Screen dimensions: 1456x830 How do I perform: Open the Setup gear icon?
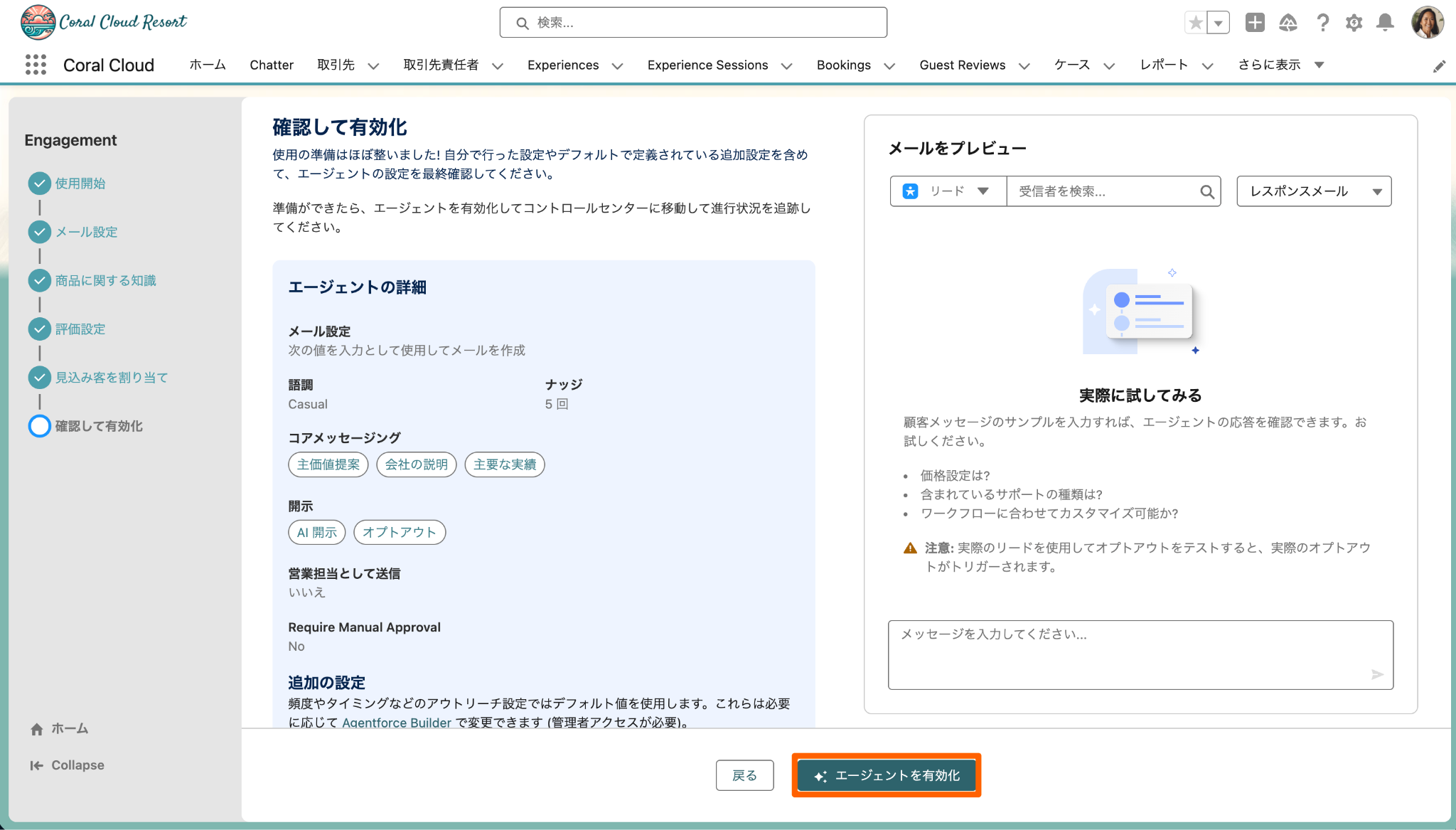[x=1354, y=23]
